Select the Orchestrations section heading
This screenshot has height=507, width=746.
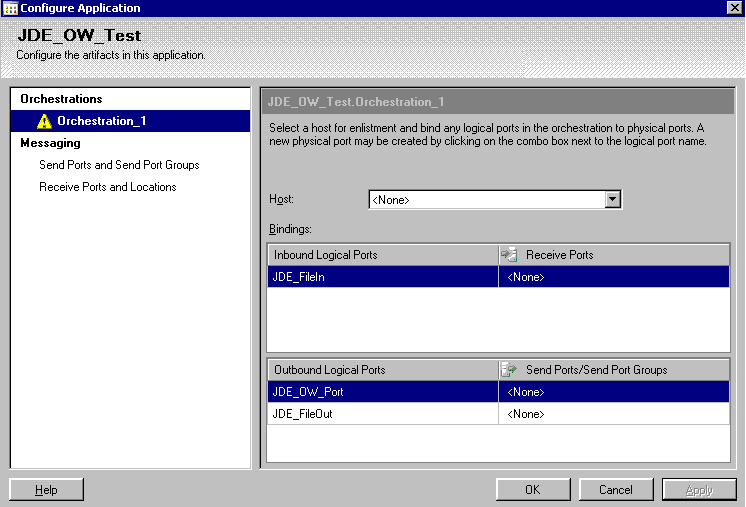coord(61,99)
